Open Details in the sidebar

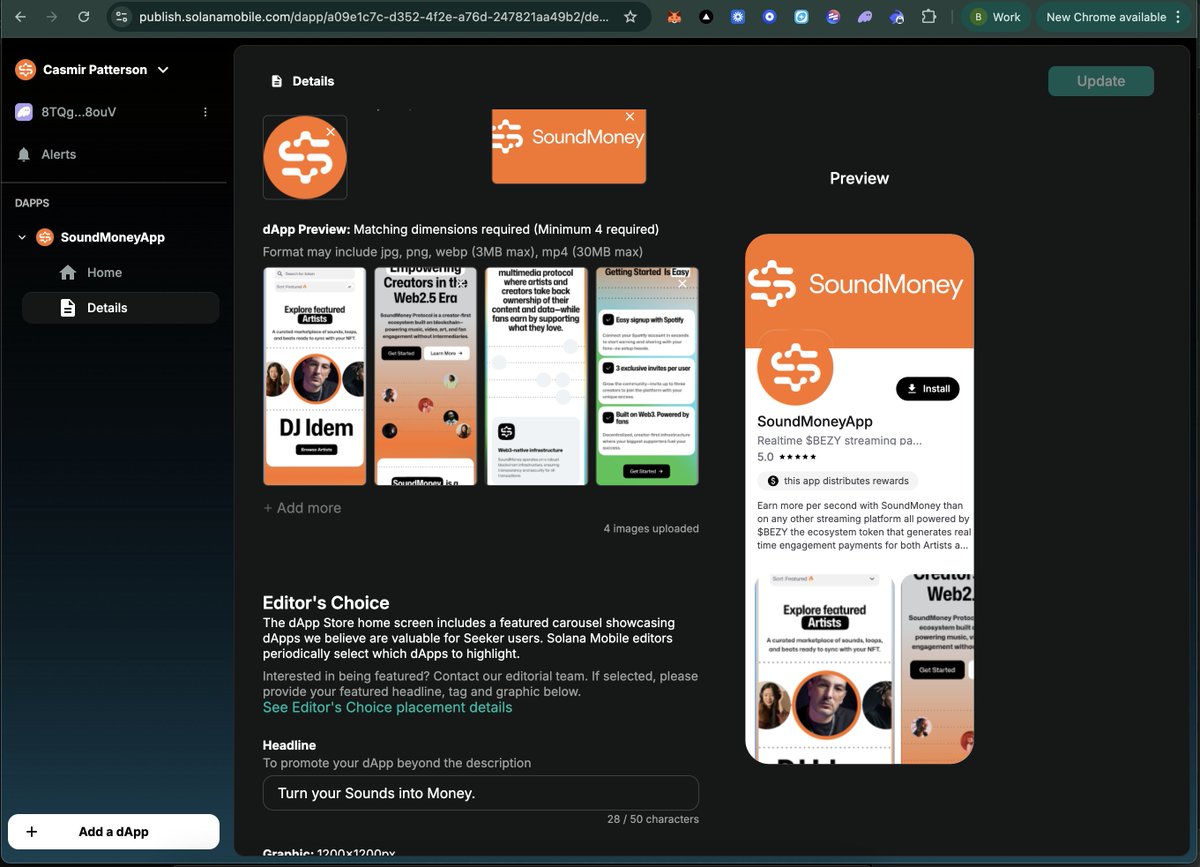point(120,308)
